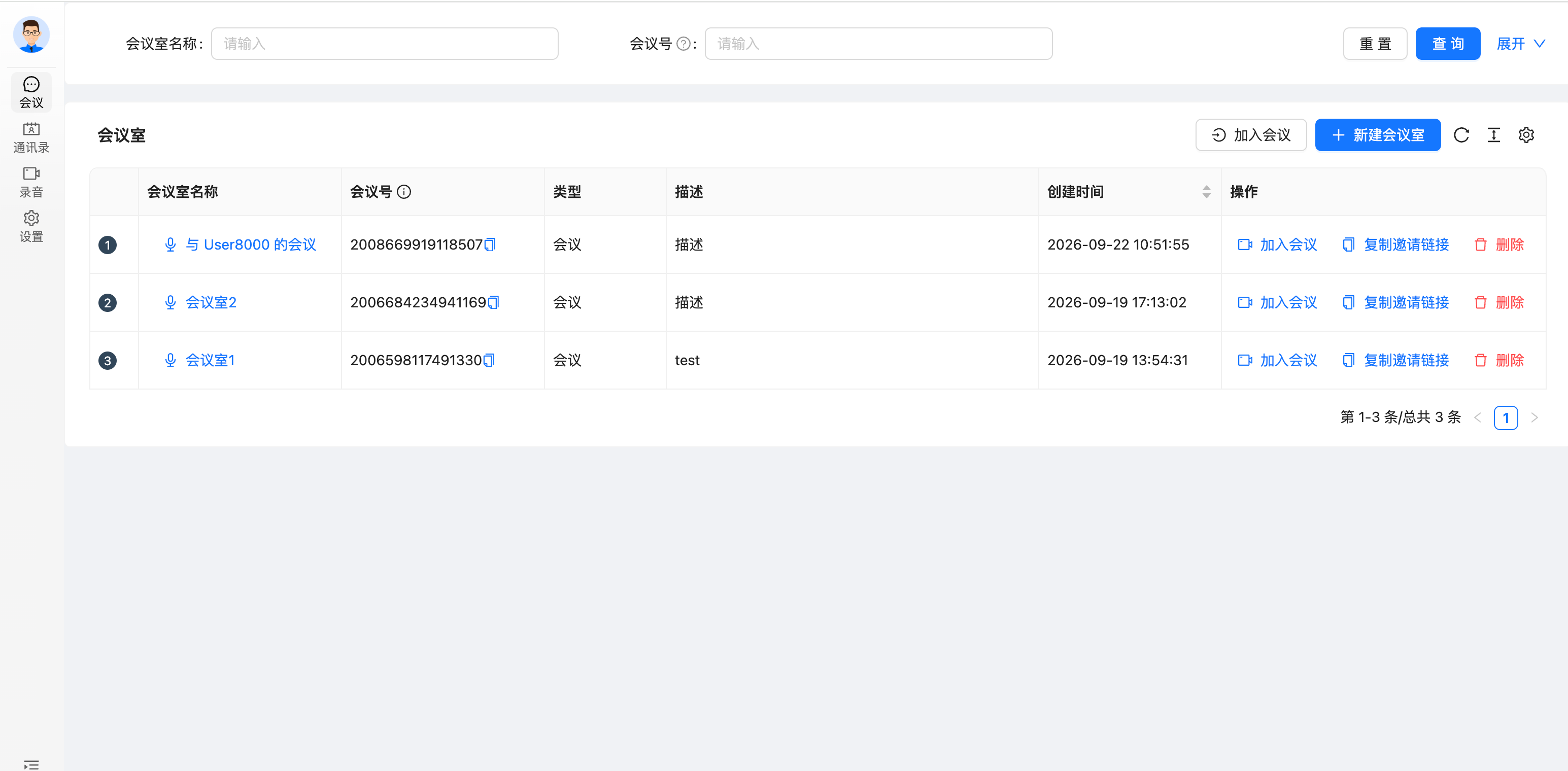Click the description cell 'test'
1568x771 pixels.
687,360
